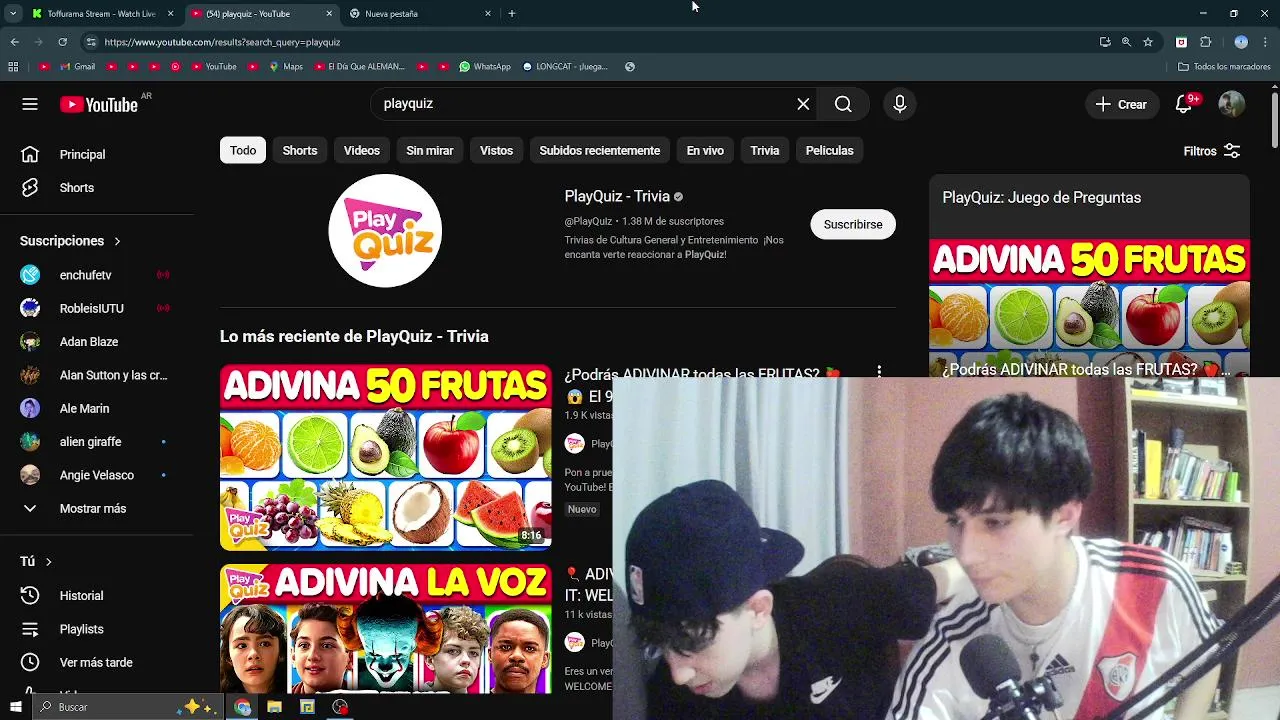Click the YouTube logo to go home
The width and height of the screenshot is (1280, 720).
click(x=99, y=104)
